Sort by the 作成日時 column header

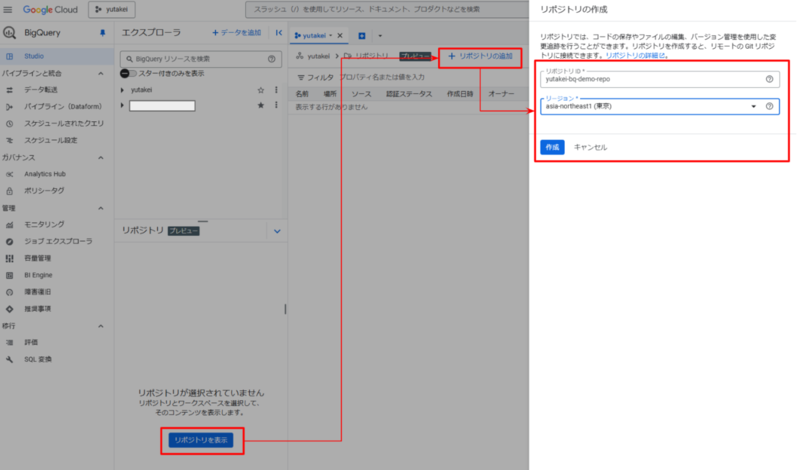460,94
